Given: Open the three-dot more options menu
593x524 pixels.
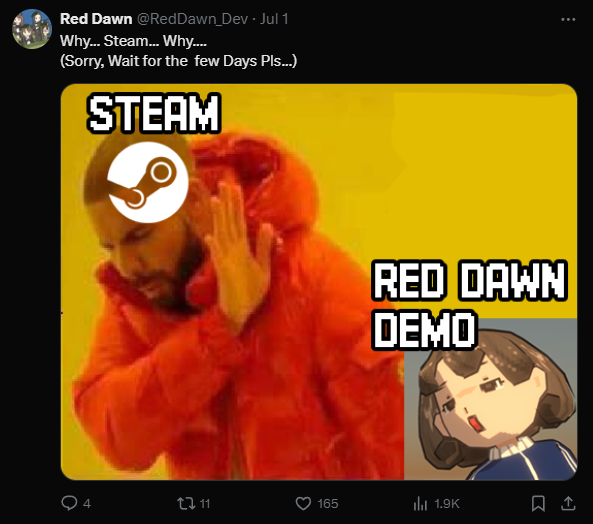Looking at the screenshot, I should point(568,19).
